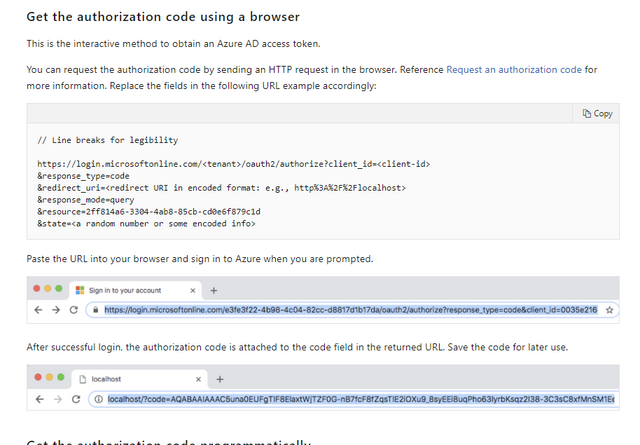Select the Sign in to your account tab

(136, 290)
